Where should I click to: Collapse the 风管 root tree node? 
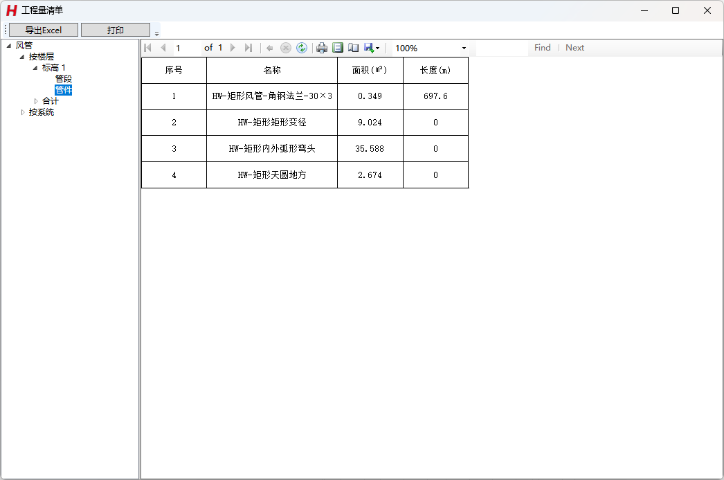[9, 45]
